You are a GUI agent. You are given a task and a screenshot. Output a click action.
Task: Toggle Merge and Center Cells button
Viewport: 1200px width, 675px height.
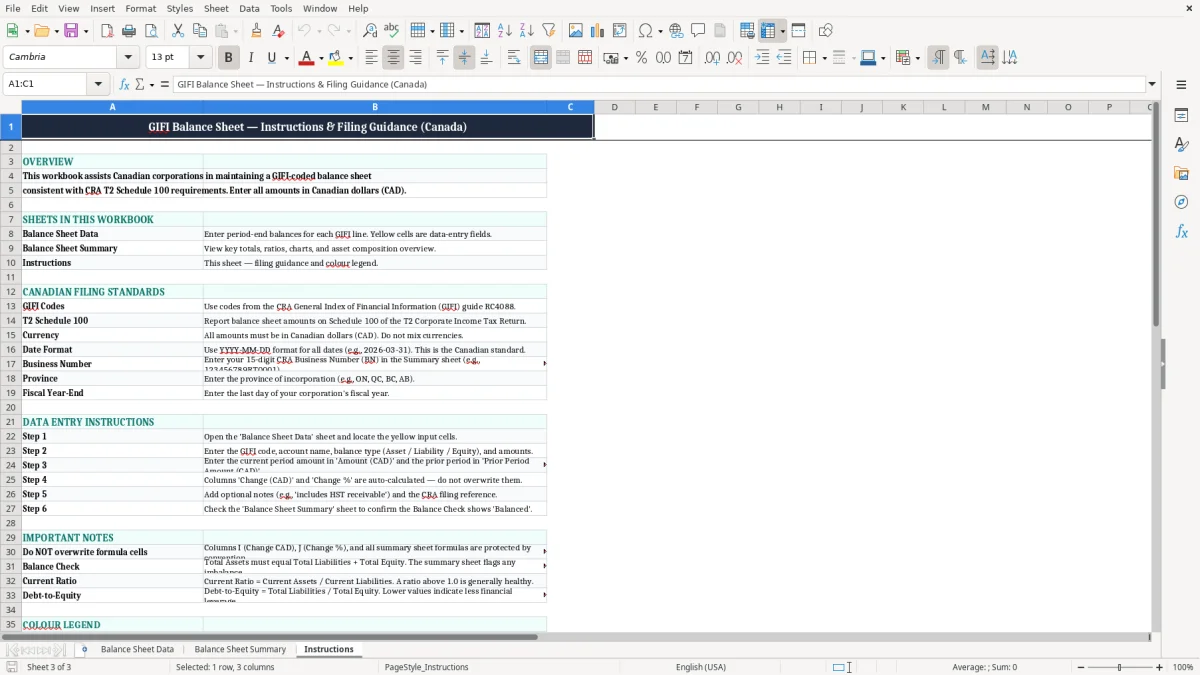pos(541,58)
